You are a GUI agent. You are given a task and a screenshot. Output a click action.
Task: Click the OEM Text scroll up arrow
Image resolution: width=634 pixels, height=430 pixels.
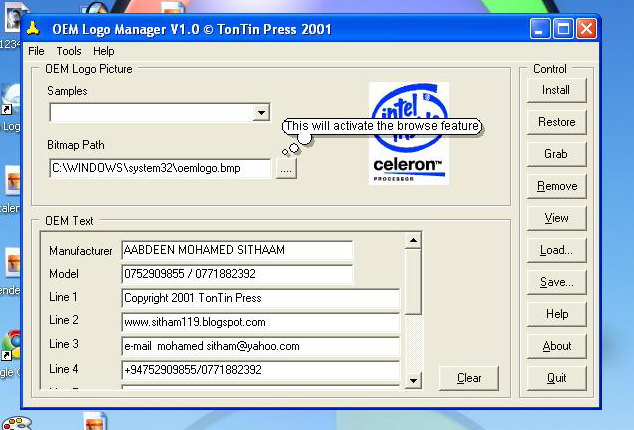click(x=413, y=241)
